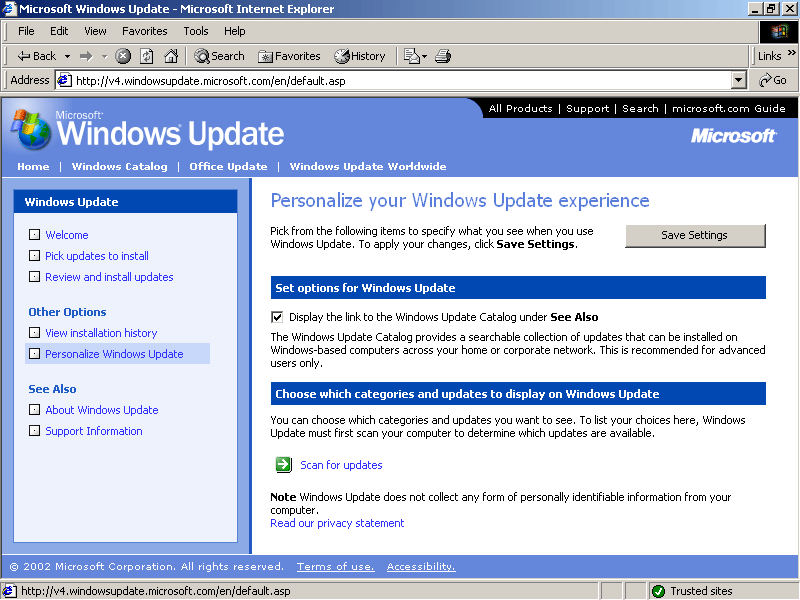The image size is (800, 600).
Task: Open the Forward button dropdown arrow
Action: coord(102,56)
